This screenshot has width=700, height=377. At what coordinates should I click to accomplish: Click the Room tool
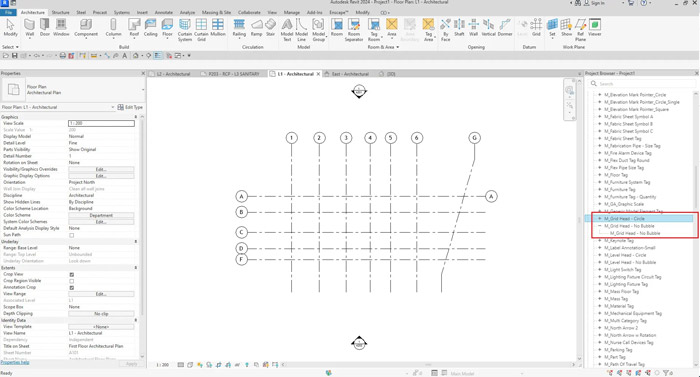click(x=337, y=27)
